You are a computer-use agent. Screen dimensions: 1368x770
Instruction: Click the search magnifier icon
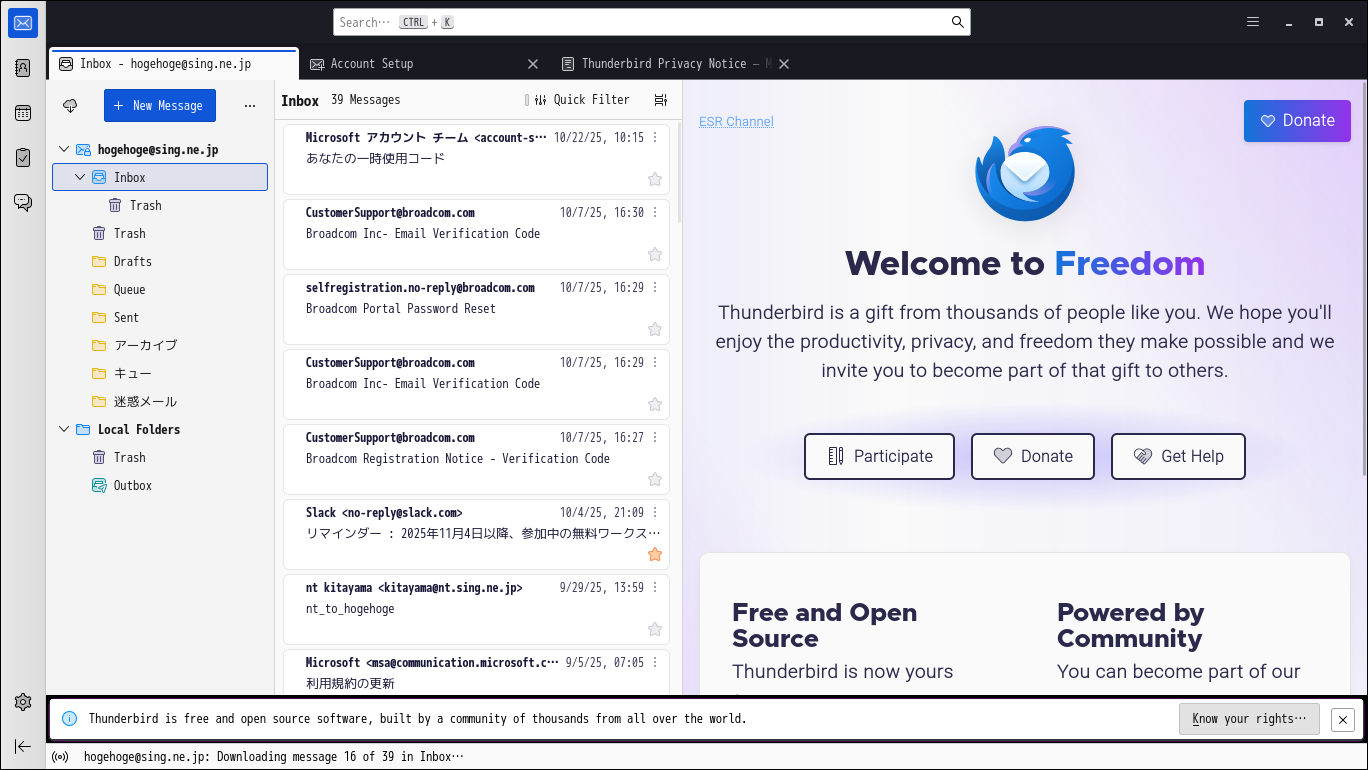click(957, 22)
